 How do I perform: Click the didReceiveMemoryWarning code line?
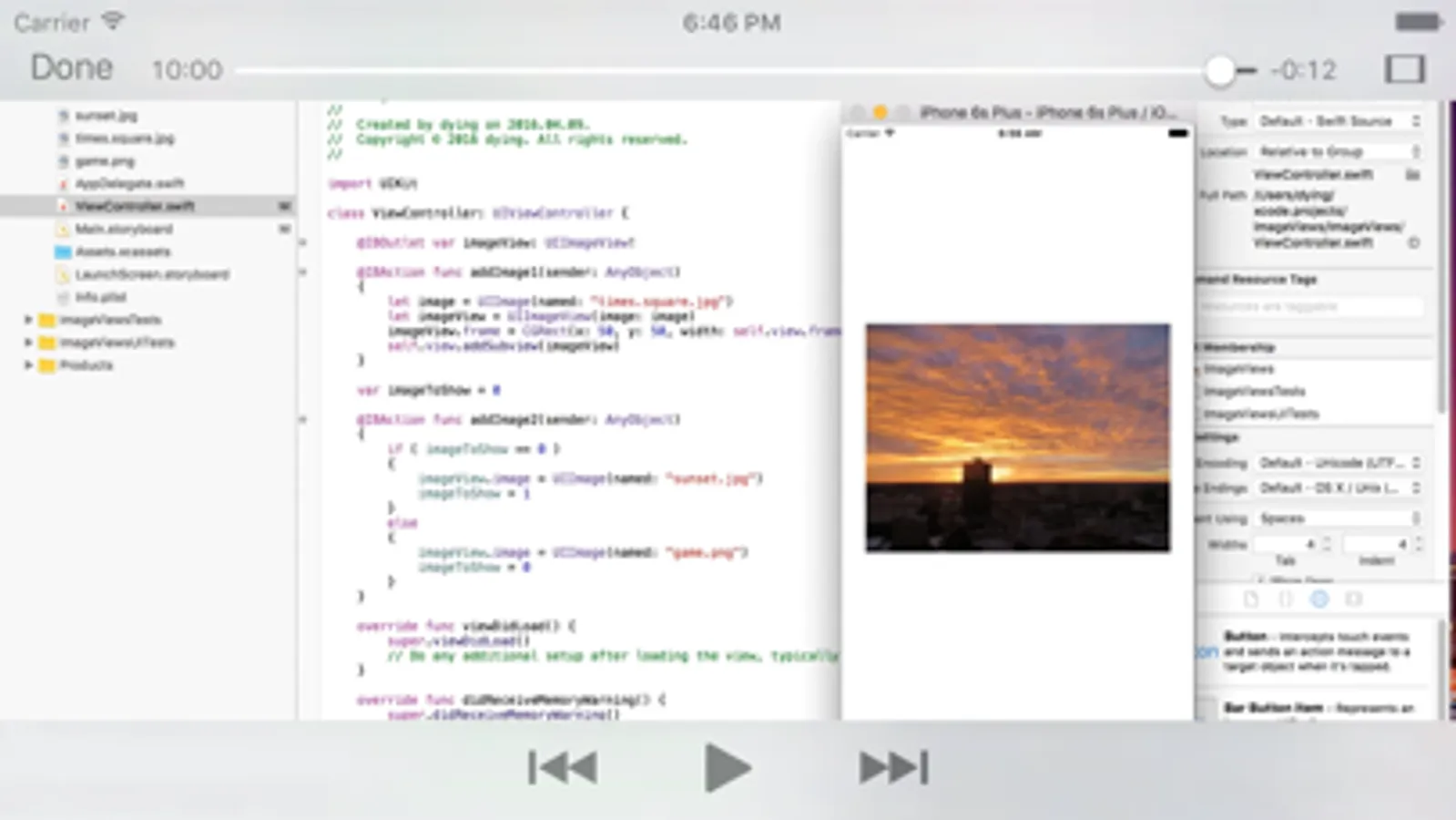511,701
